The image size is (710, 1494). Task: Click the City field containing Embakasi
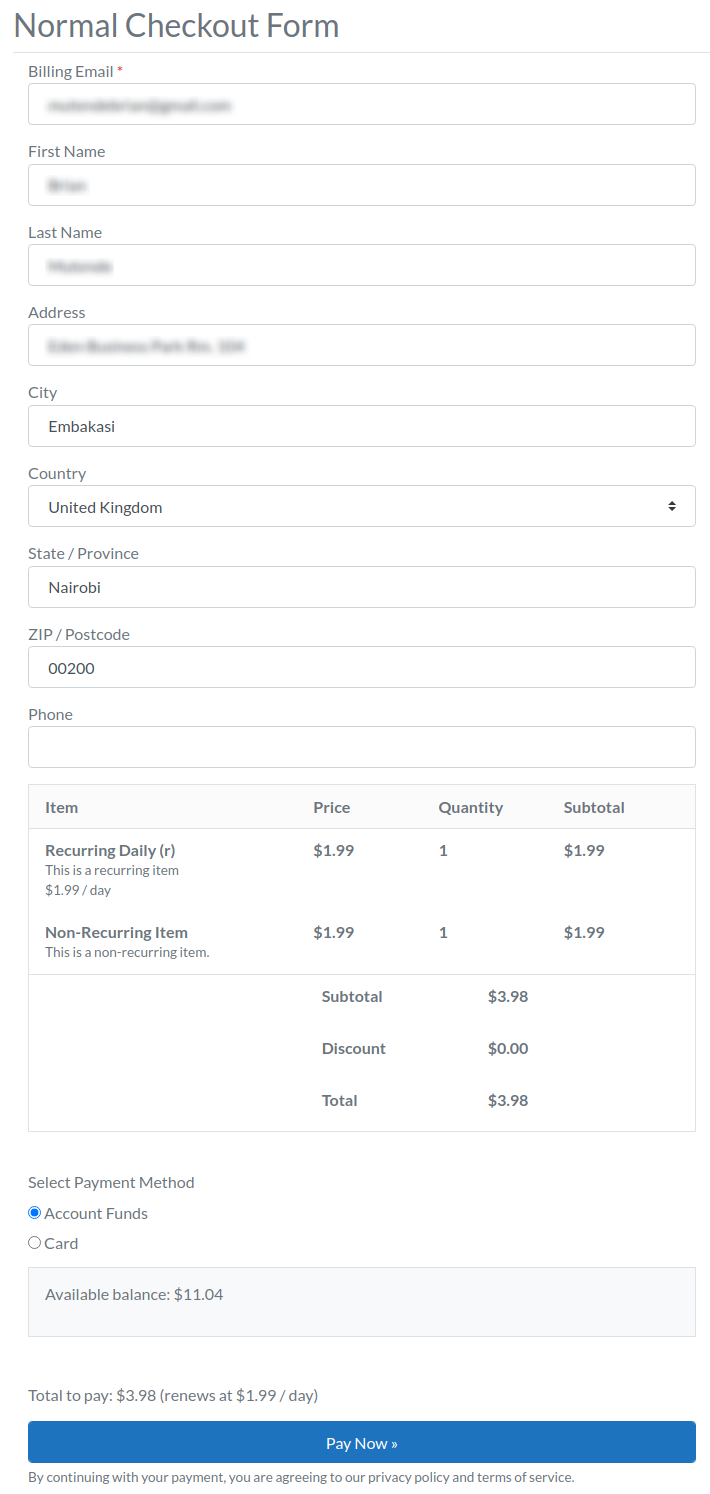click(361, 426)
